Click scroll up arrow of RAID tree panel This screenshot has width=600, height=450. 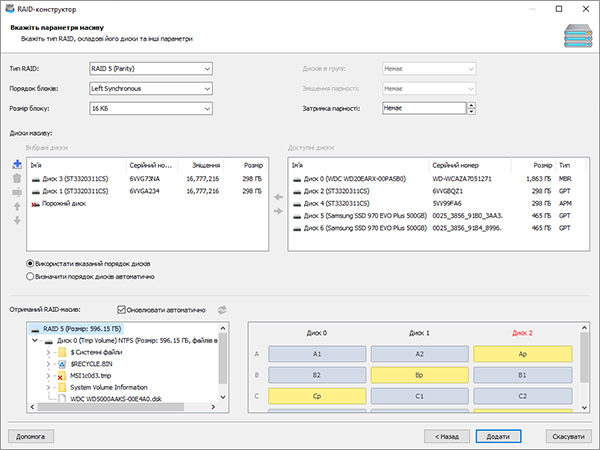click(x=223, y=328)
